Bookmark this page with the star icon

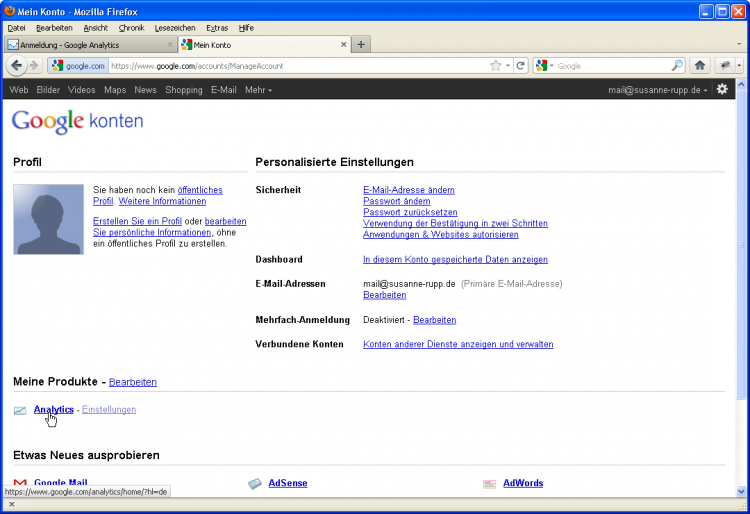pyautogui.click(x=496, y=66)
